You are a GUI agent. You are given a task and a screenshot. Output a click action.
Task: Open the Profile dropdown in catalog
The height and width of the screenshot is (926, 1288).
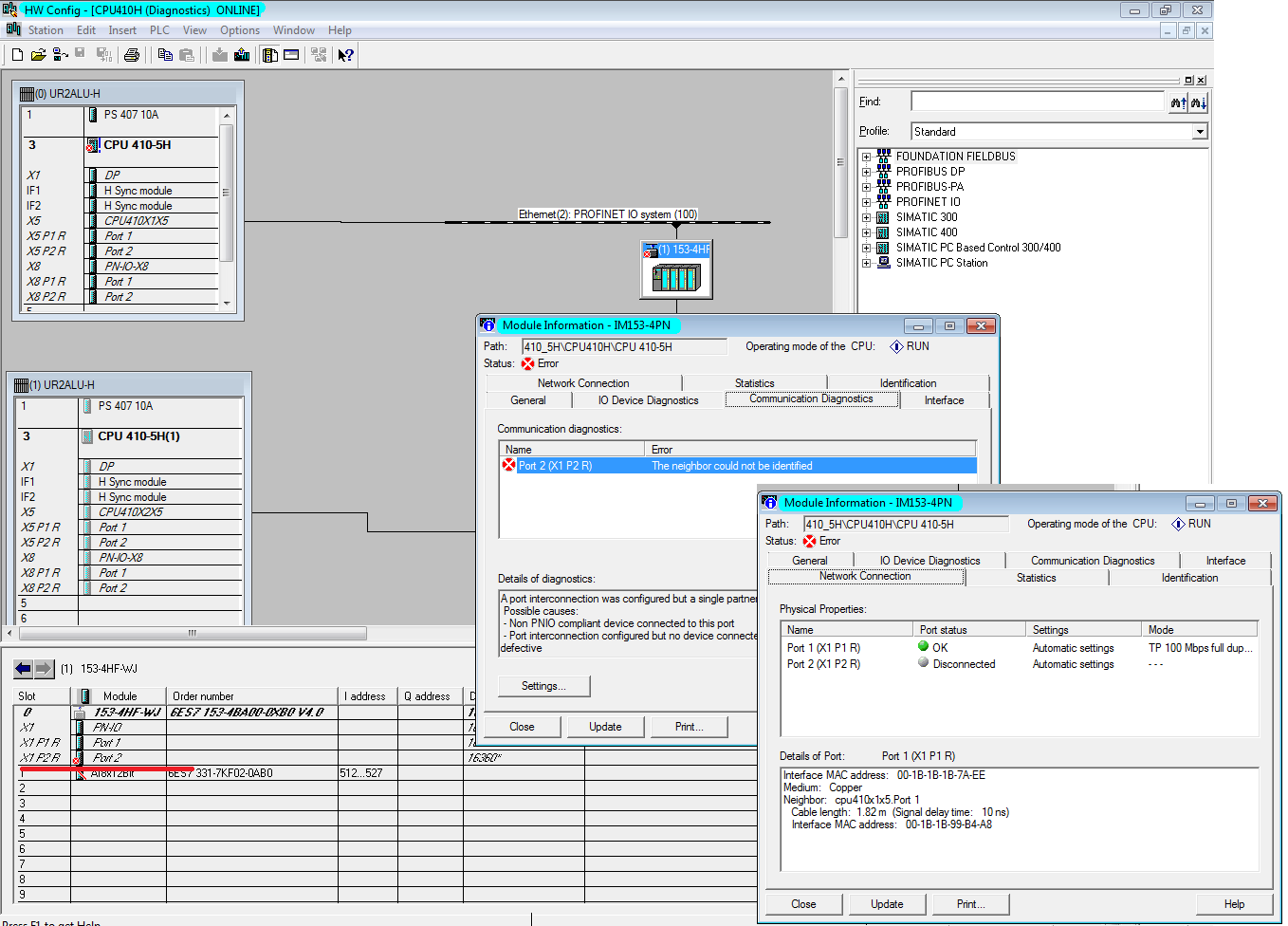[x=1200, y=132]
